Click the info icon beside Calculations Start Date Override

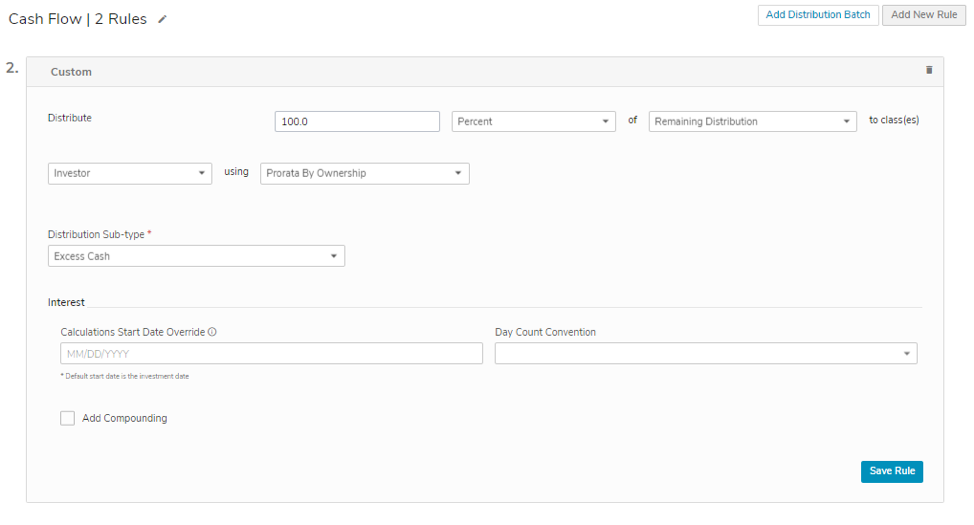click(212, 332)
